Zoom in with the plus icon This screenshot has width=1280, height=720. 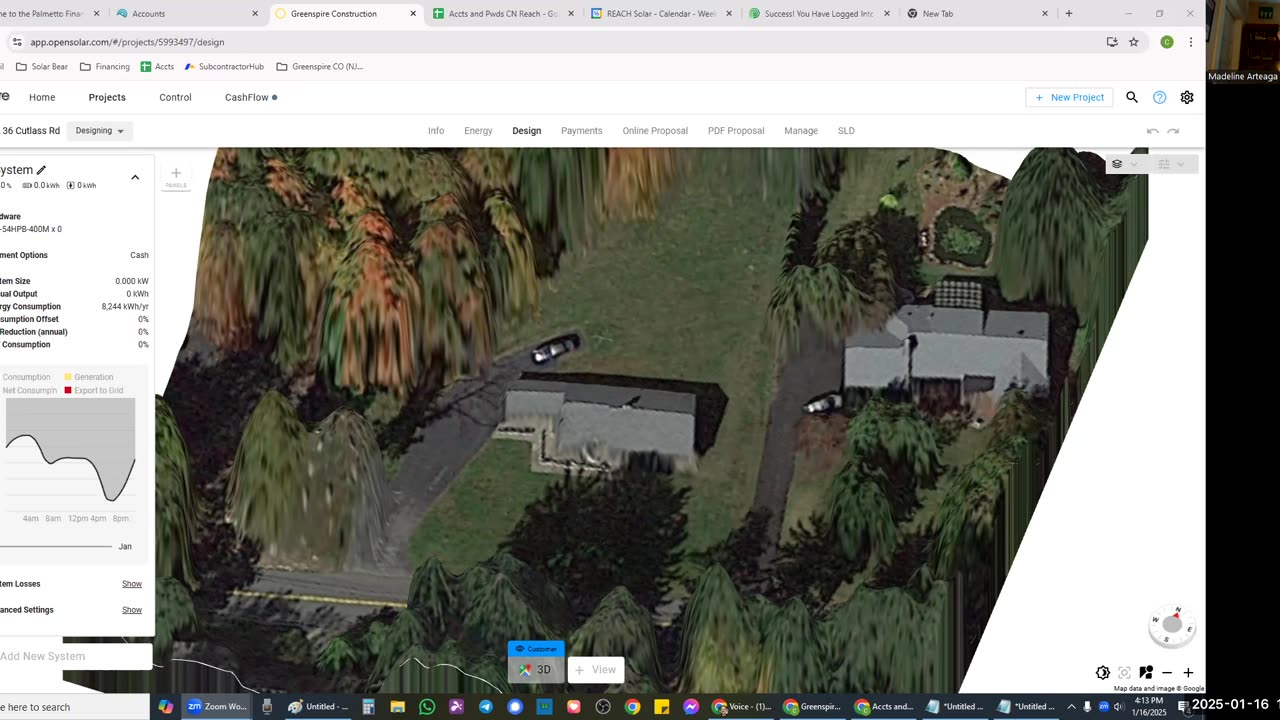(x=1188, y=673)
